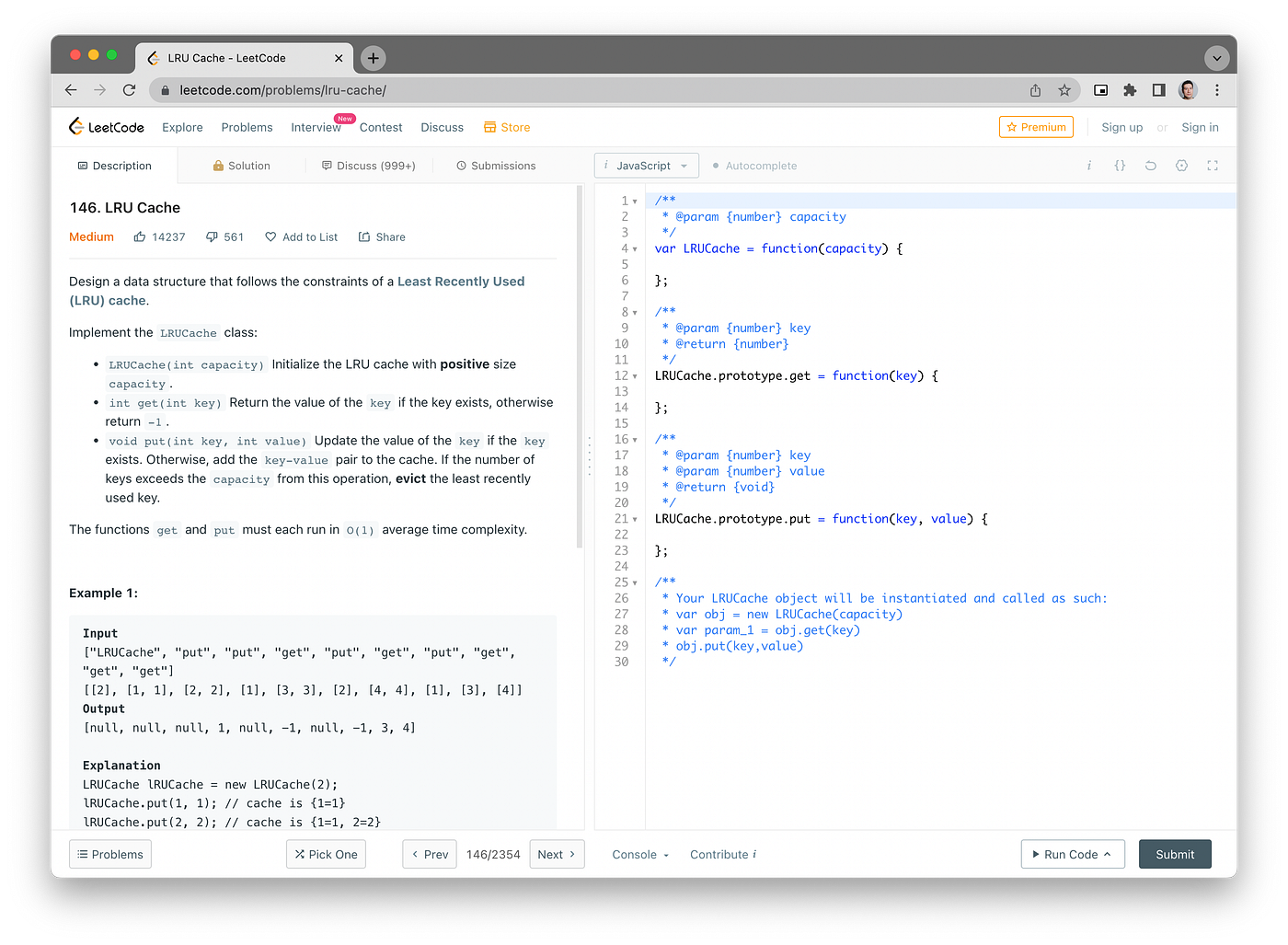1288x945 pixels.
Task: Click the thumbs down dislike icon
Action: tap(212, 236)
